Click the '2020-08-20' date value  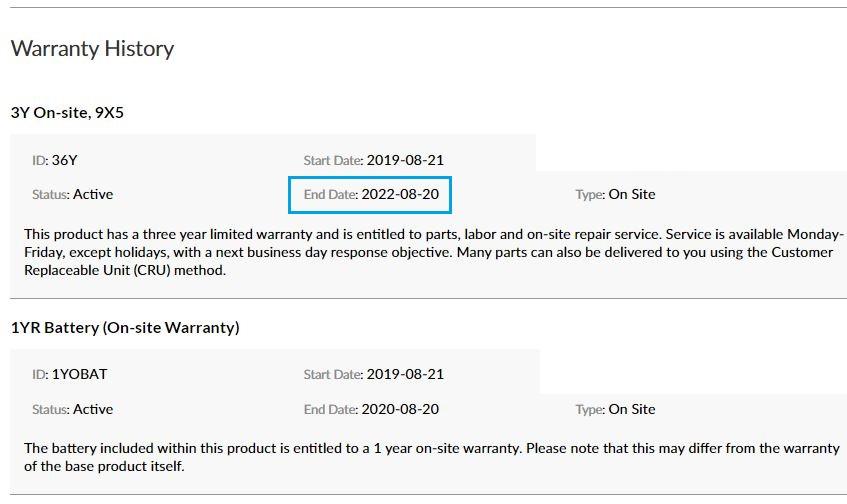click(x=400, y=409)
